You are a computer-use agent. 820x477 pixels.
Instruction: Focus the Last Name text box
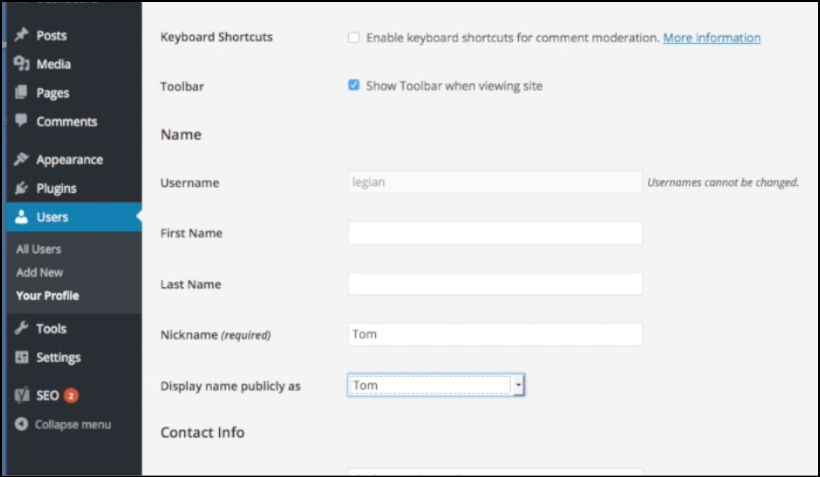coord(495,283)
